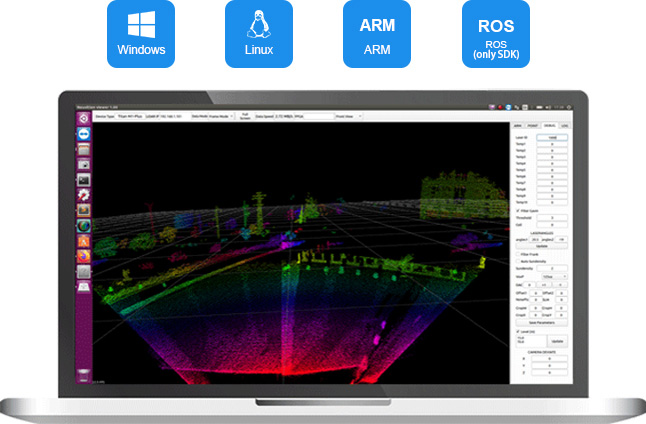Viewport: 646px width, 424px height.
Task: Click Update beside the Level list
Action: coord(557,342)
